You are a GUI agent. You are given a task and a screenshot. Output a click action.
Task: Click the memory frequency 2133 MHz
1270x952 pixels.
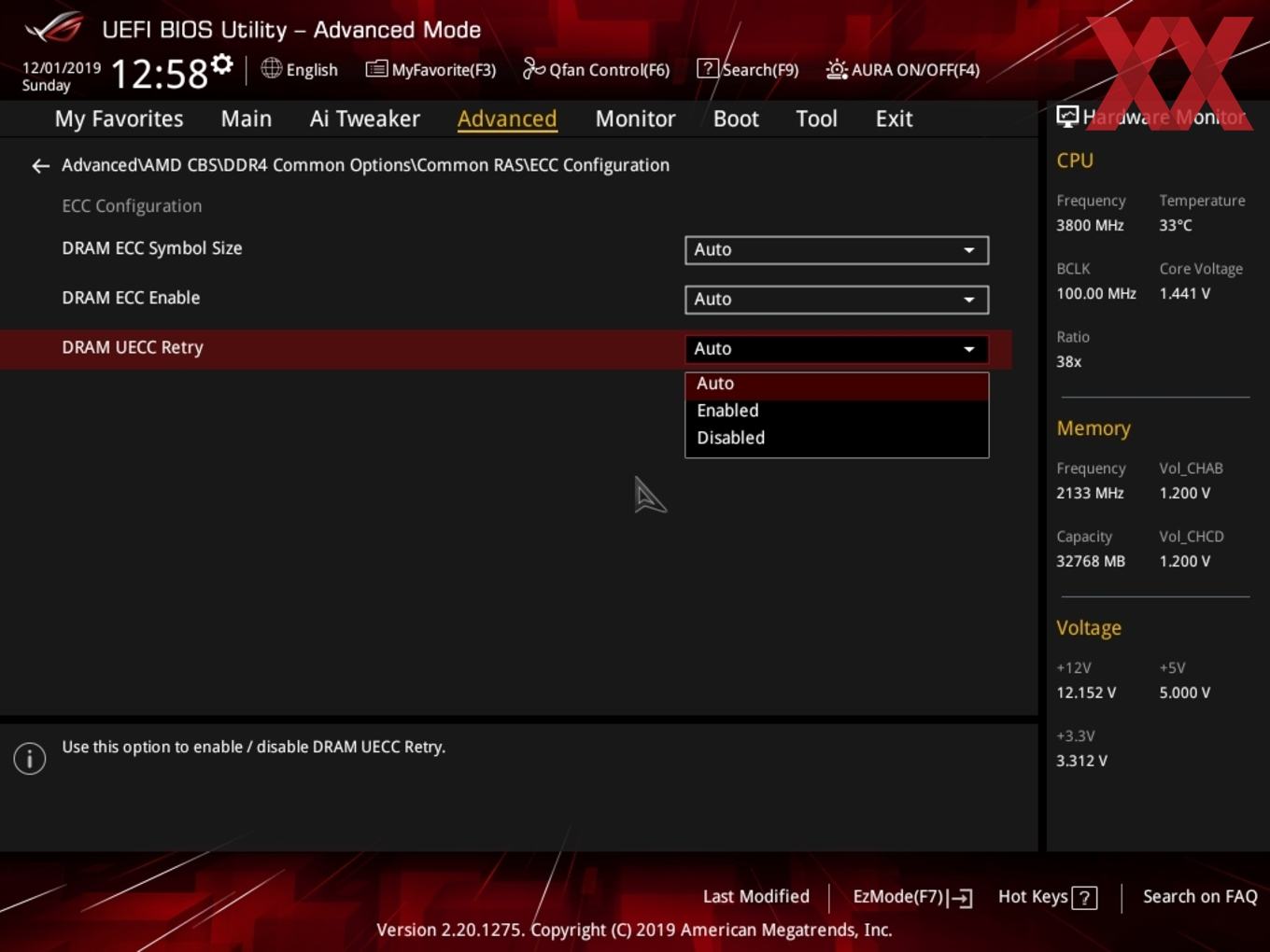(1090, 494)
